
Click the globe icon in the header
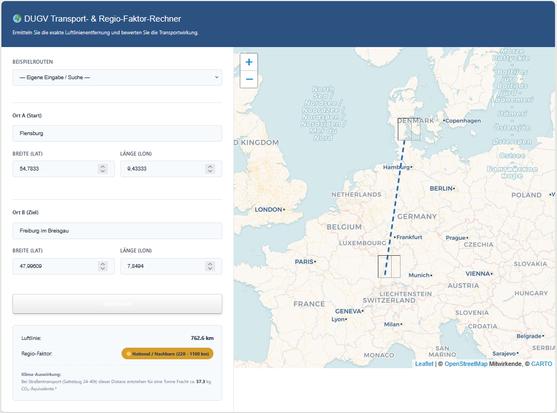point(17,18)
